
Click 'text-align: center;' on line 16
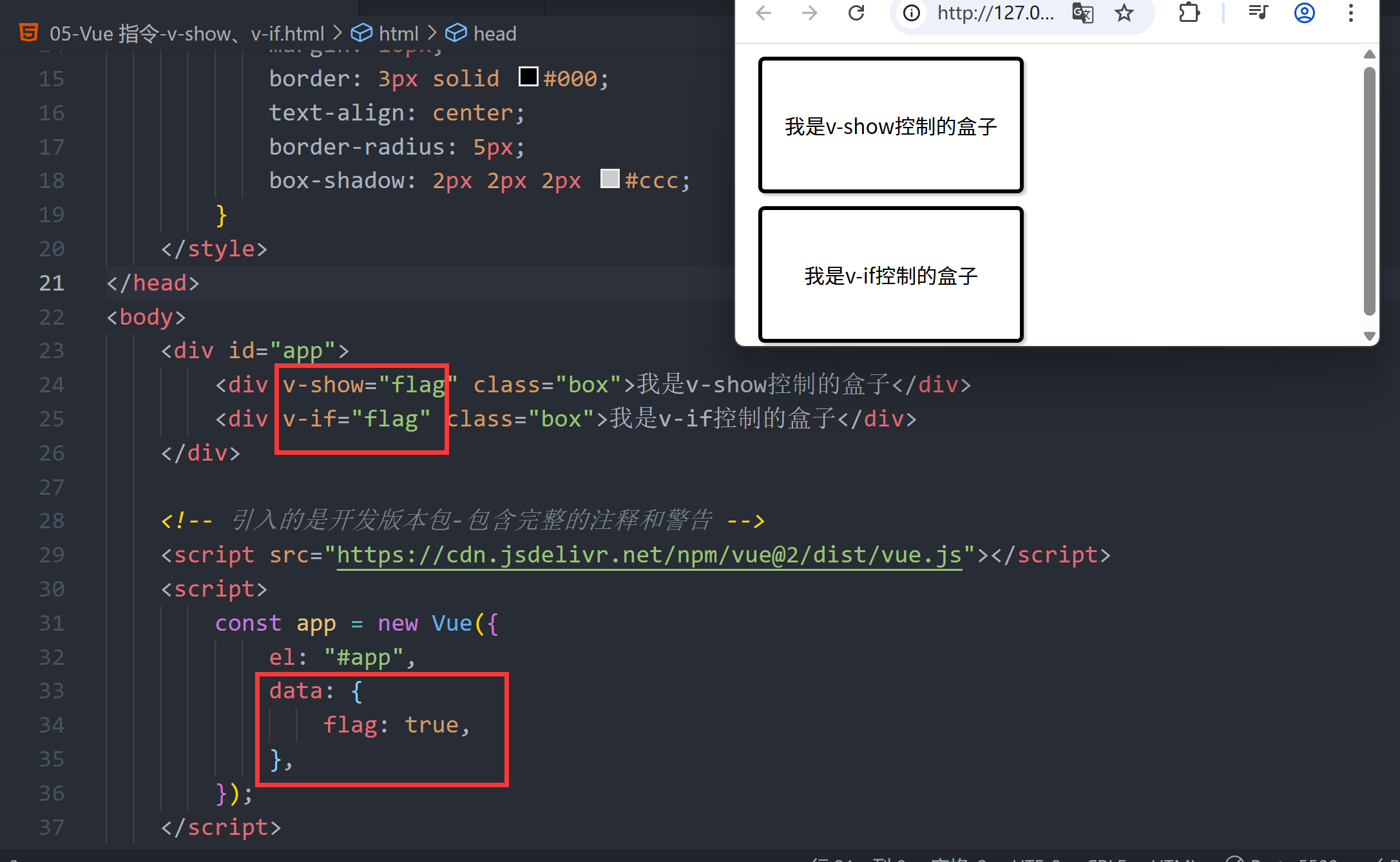pyautogui.click(x=397, y=113)
